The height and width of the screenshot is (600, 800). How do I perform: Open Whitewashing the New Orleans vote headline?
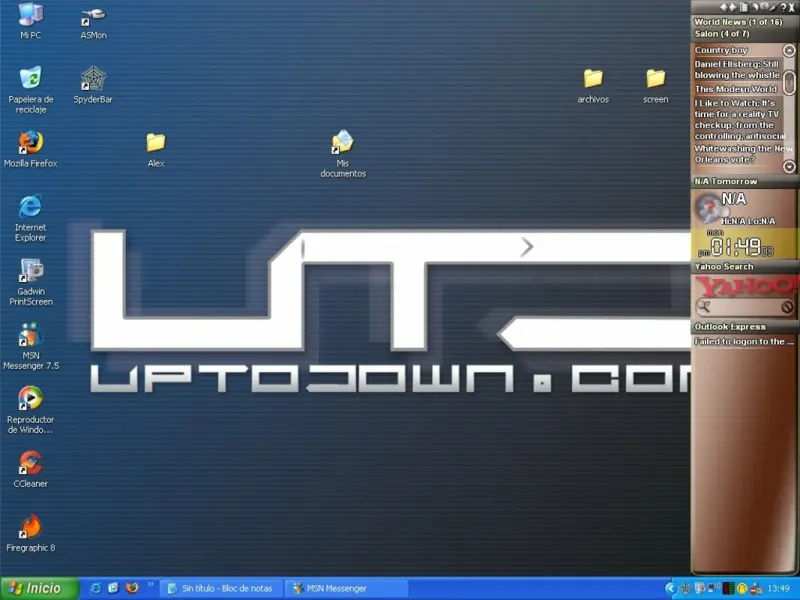click(743, 154)
